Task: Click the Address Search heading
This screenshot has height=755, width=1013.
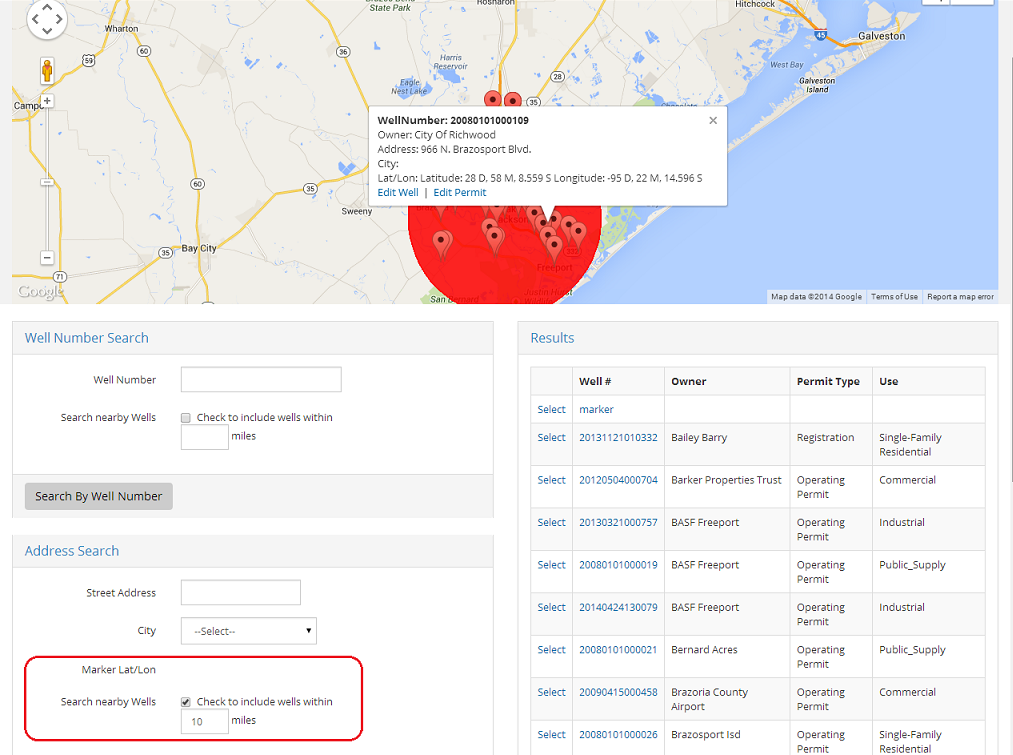Action: (x=72, y=551)
